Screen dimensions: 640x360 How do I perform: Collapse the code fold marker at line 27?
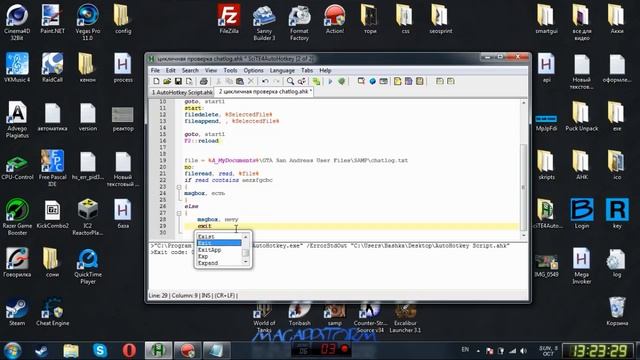[x=179, y=213]
